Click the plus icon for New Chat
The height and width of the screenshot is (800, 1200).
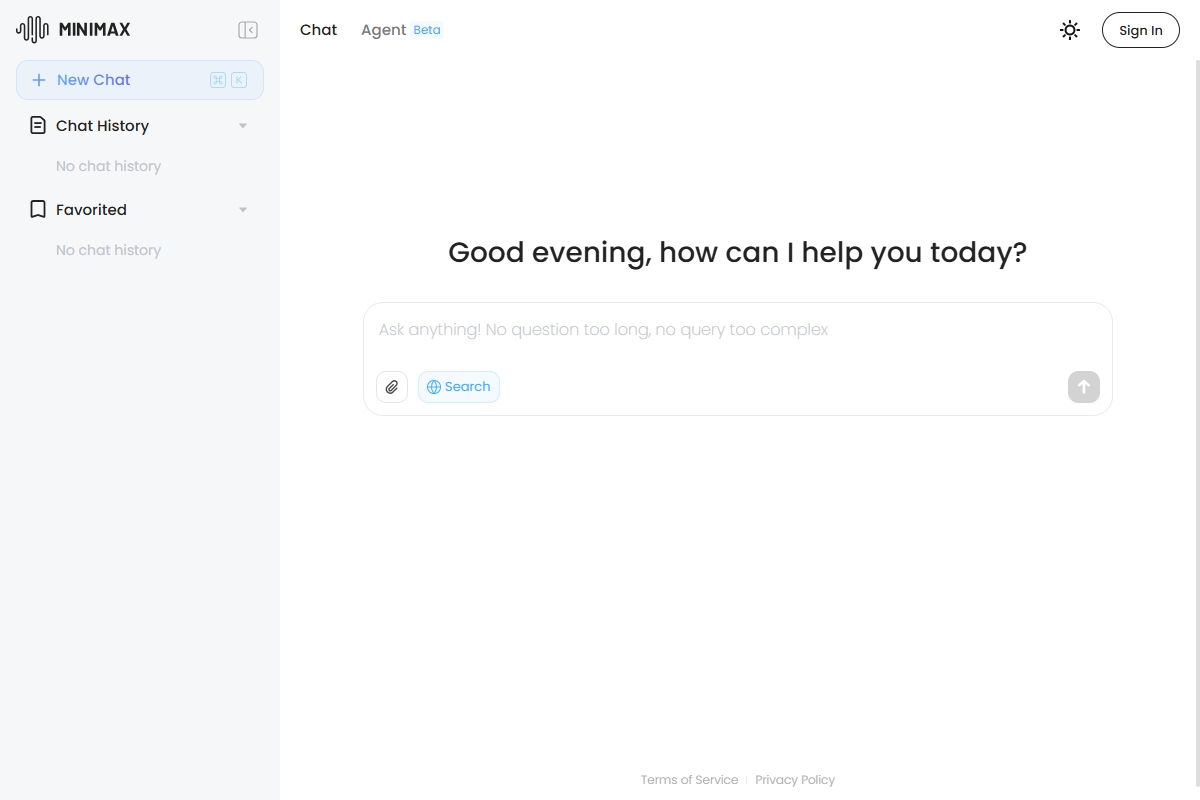click(39, 80)
